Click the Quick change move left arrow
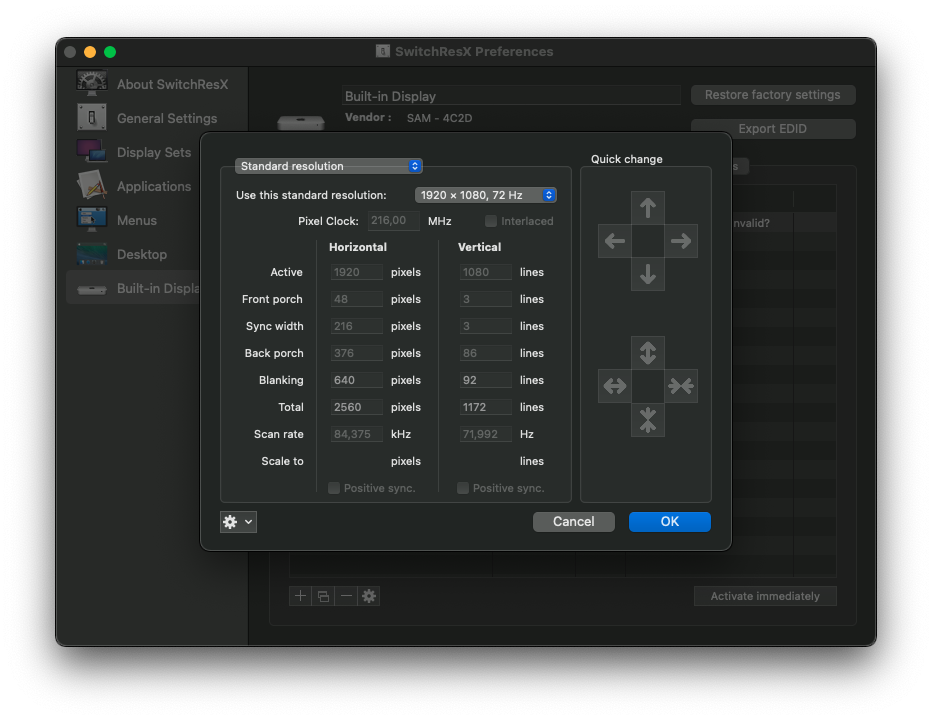 click(x=614, y=241)
